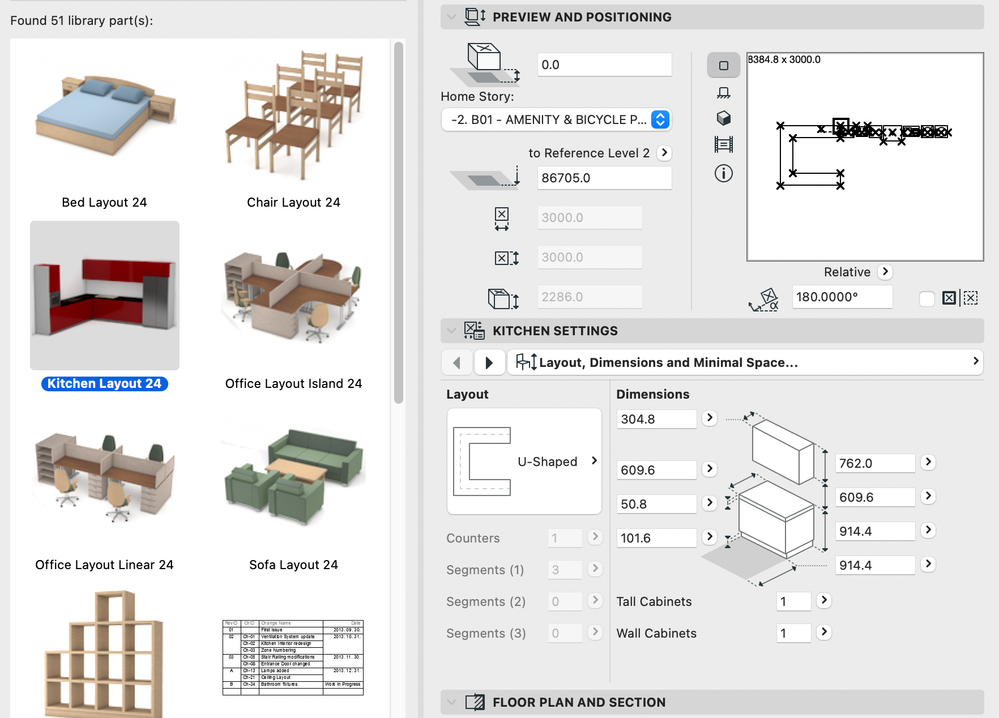Collapse Preview and Positioning panel
This screenshot has height=718, width=999.
(x=452, y=17)
